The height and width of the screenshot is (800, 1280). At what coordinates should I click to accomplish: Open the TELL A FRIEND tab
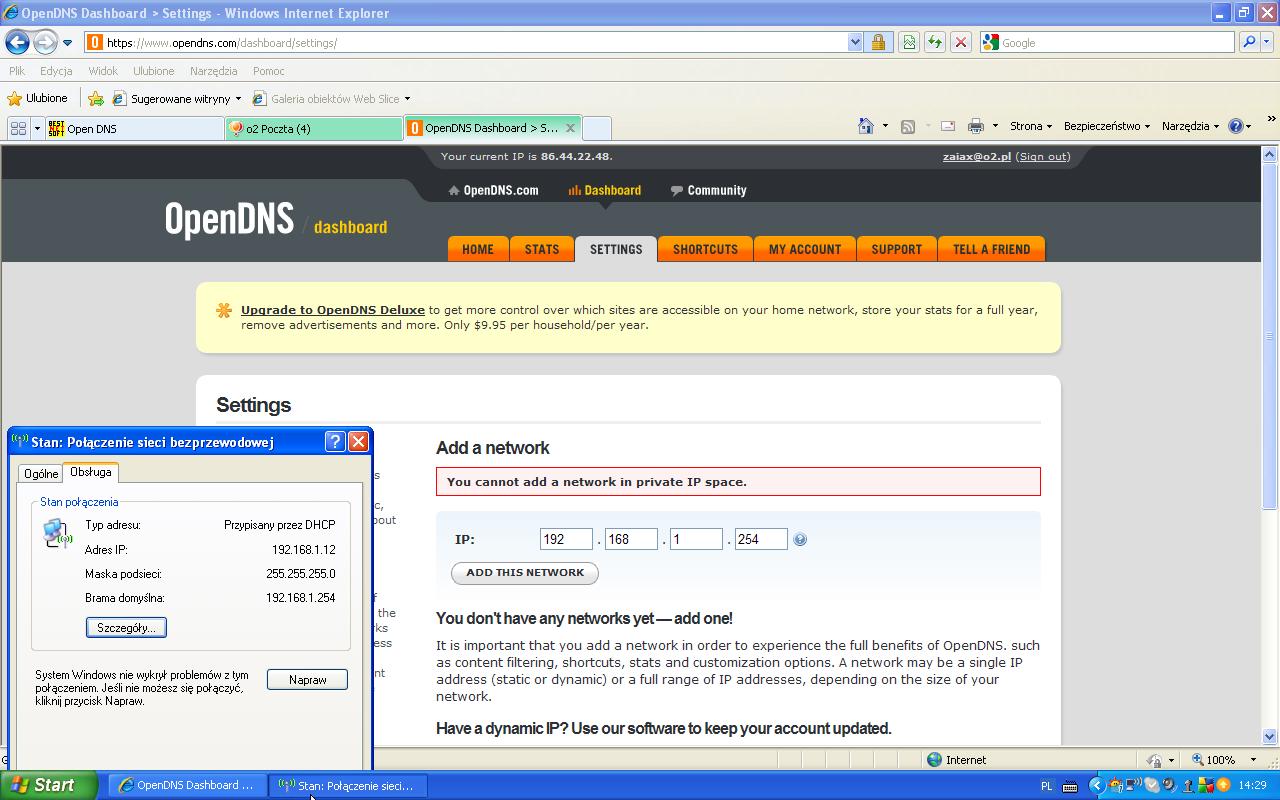tap(991, 249)
